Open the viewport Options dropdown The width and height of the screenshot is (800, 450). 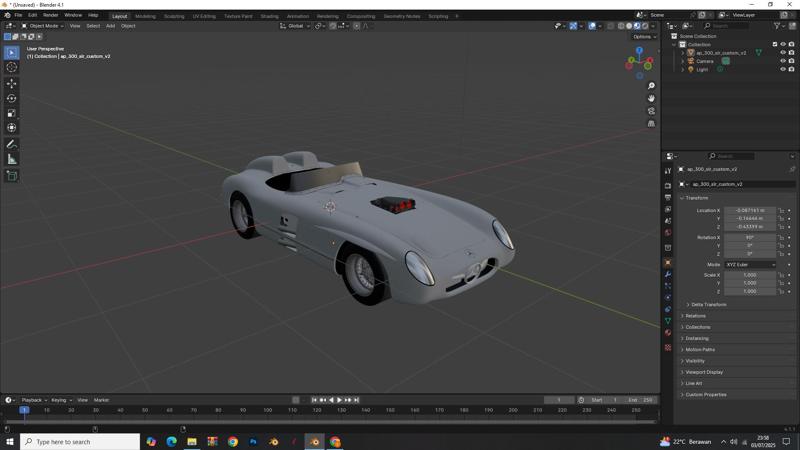point(645,37)
